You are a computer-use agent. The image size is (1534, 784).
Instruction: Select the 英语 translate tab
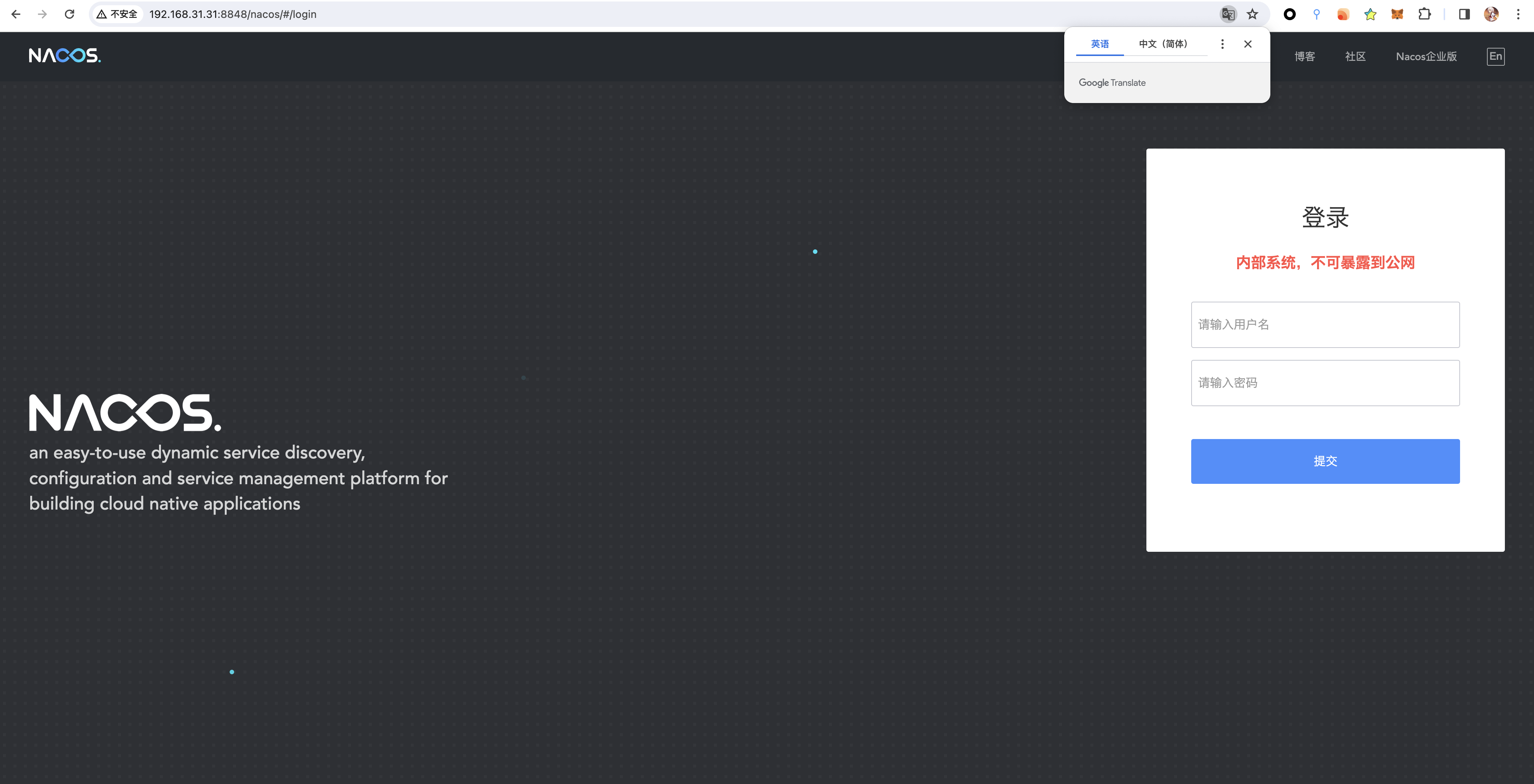click(x=1099, y=44)
